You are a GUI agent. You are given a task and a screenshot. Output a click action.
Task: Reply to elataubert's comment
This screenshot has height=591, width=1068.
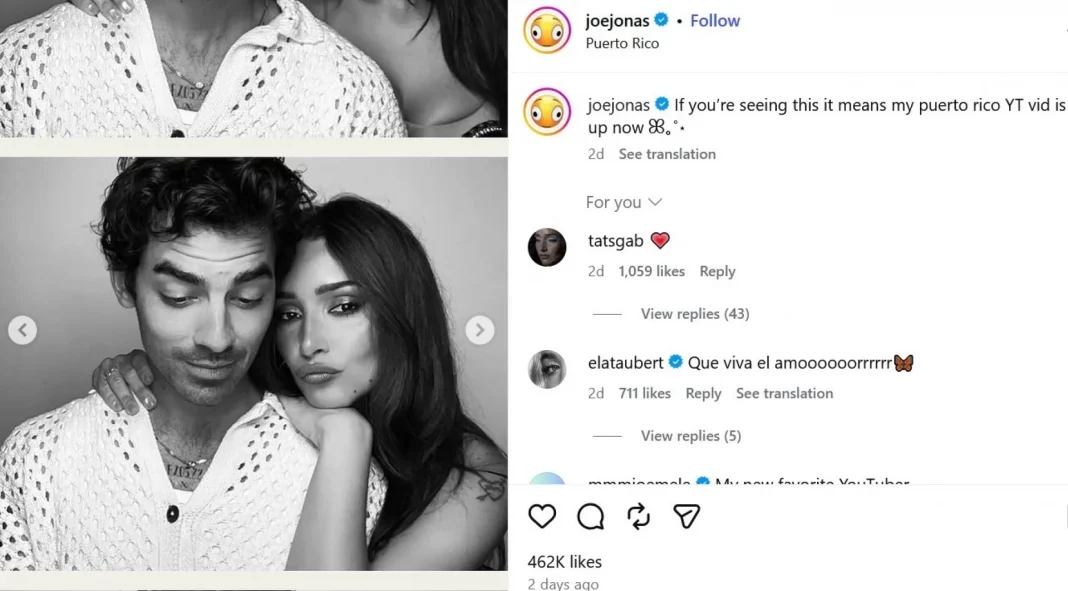703,393
